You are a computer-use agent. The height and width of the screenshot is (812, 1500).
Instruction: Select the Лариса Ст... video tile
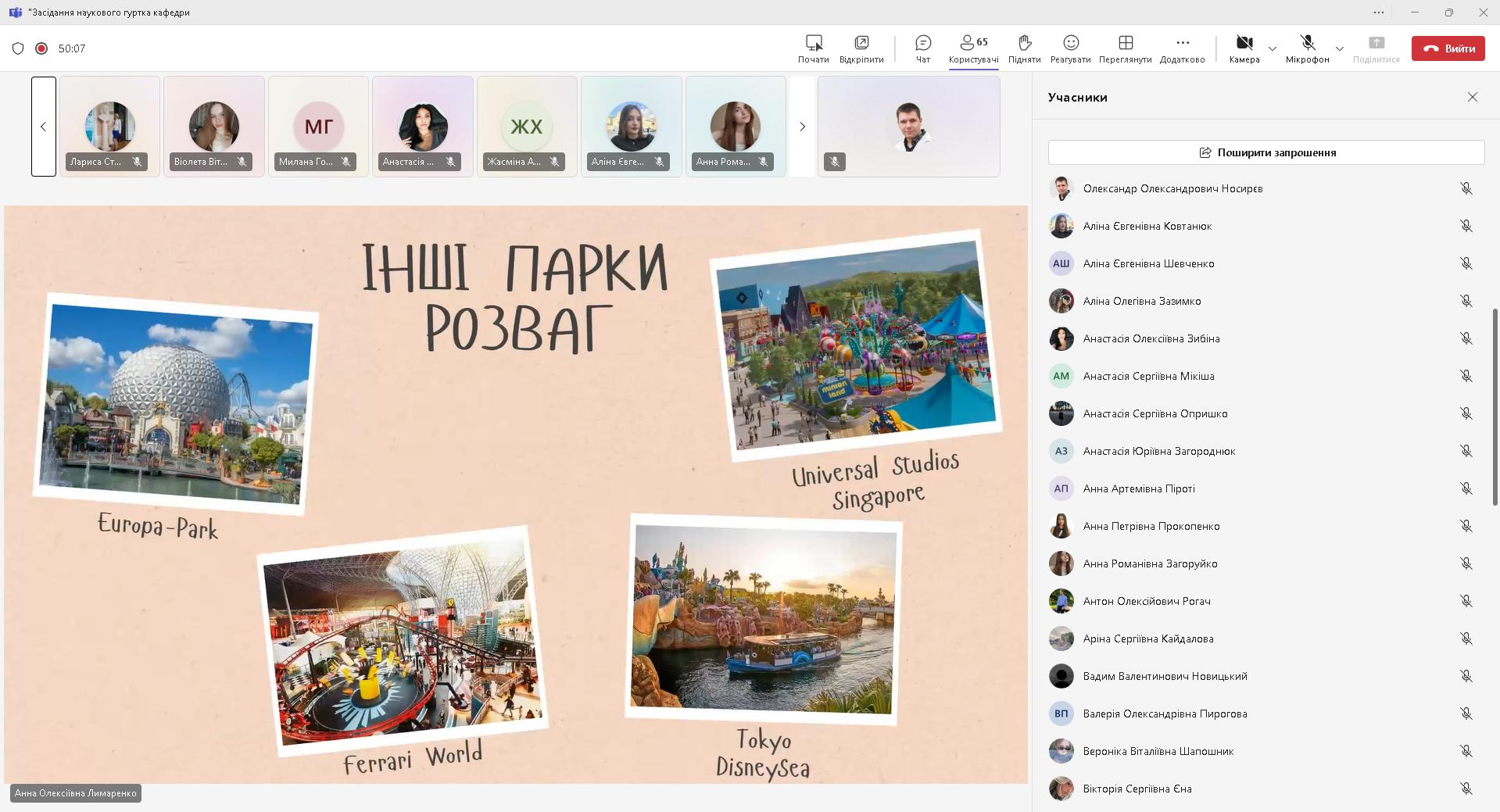[109, 127]
